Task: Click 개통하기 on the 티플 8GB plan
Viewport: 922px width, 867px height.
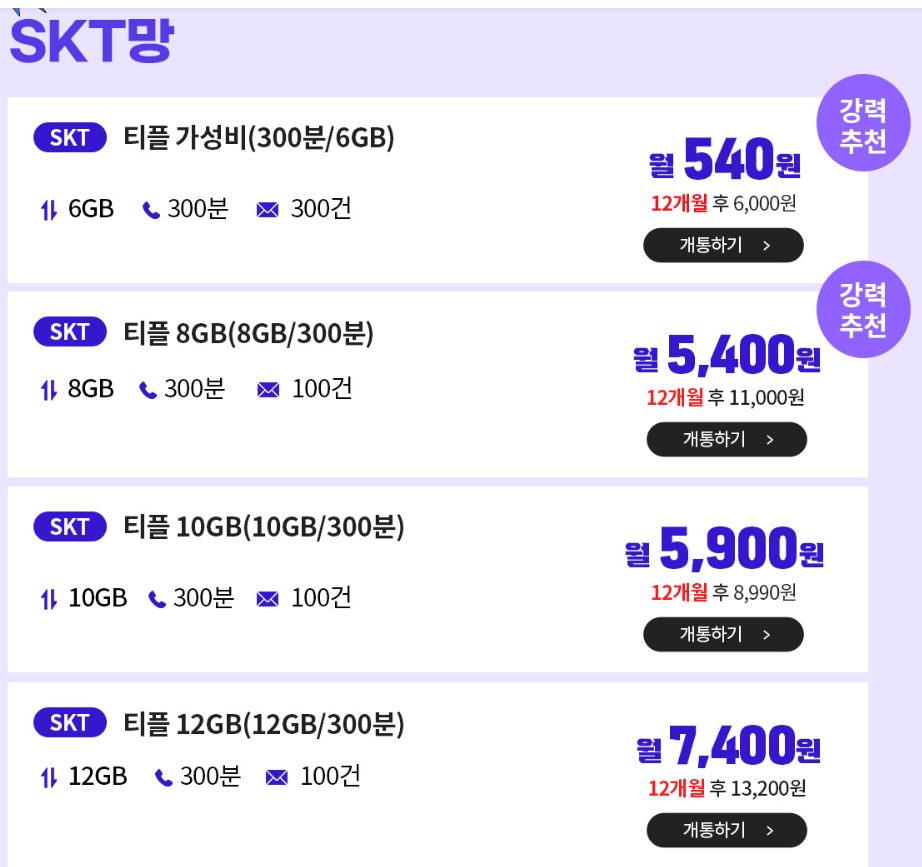Action: tap(727, 439)
